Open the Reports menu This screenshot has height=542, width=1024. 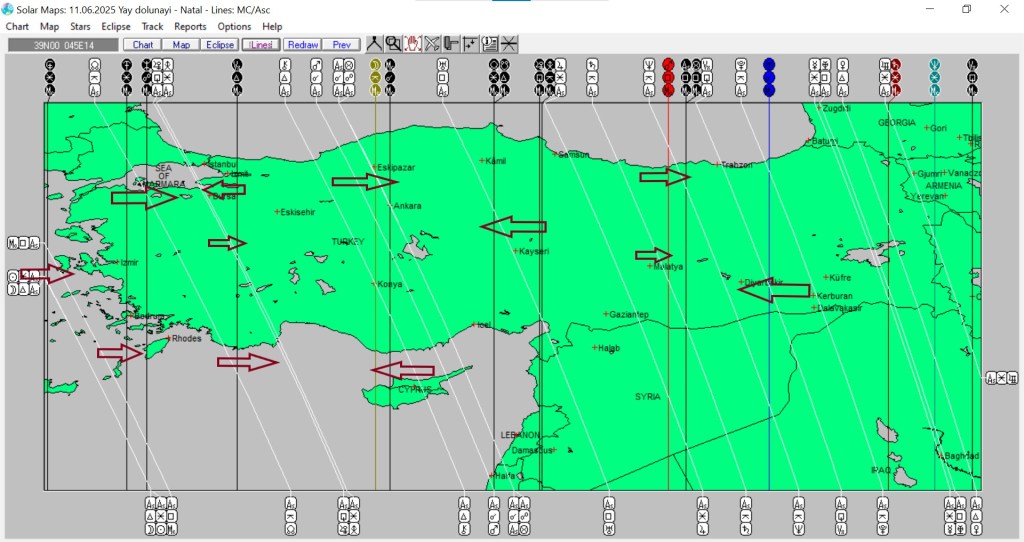click(190, 26)
